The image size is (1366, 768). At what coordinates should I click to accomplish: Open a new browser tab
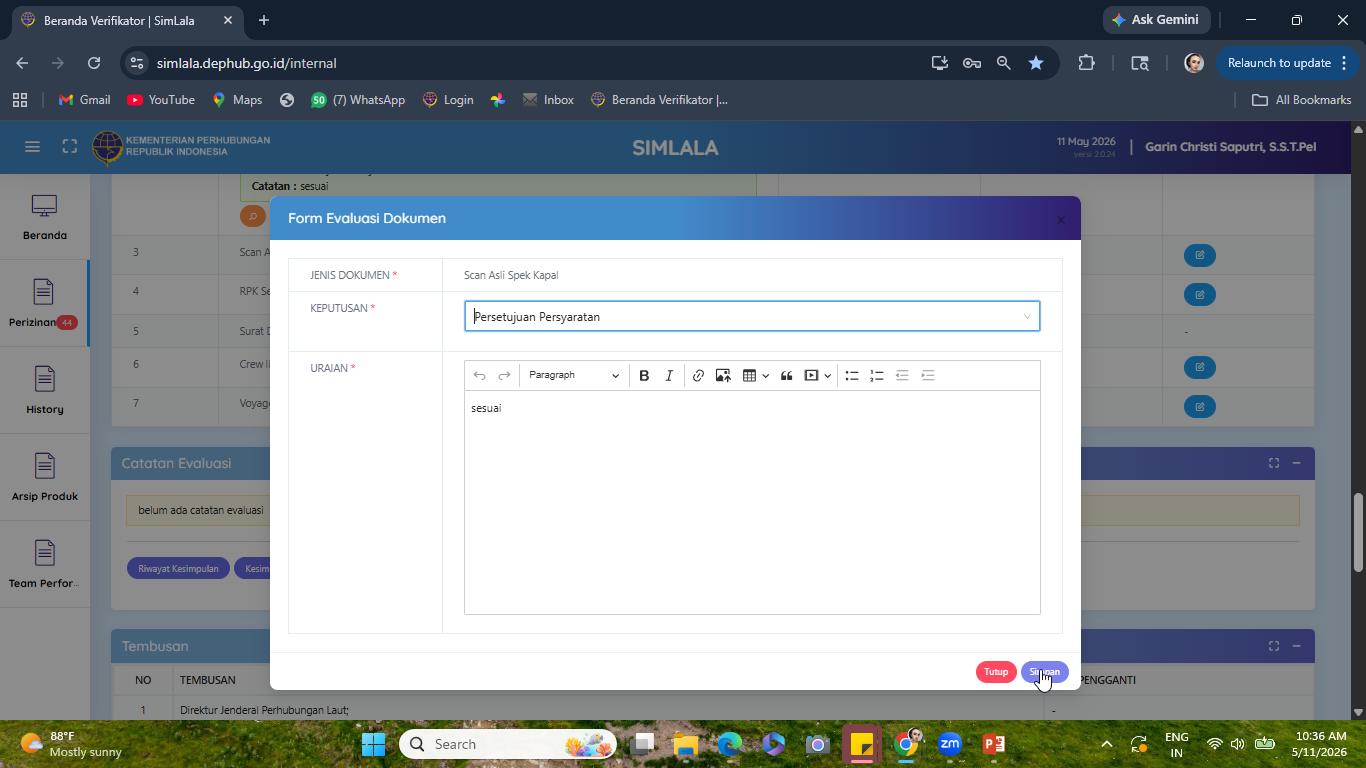coord(264,20)
